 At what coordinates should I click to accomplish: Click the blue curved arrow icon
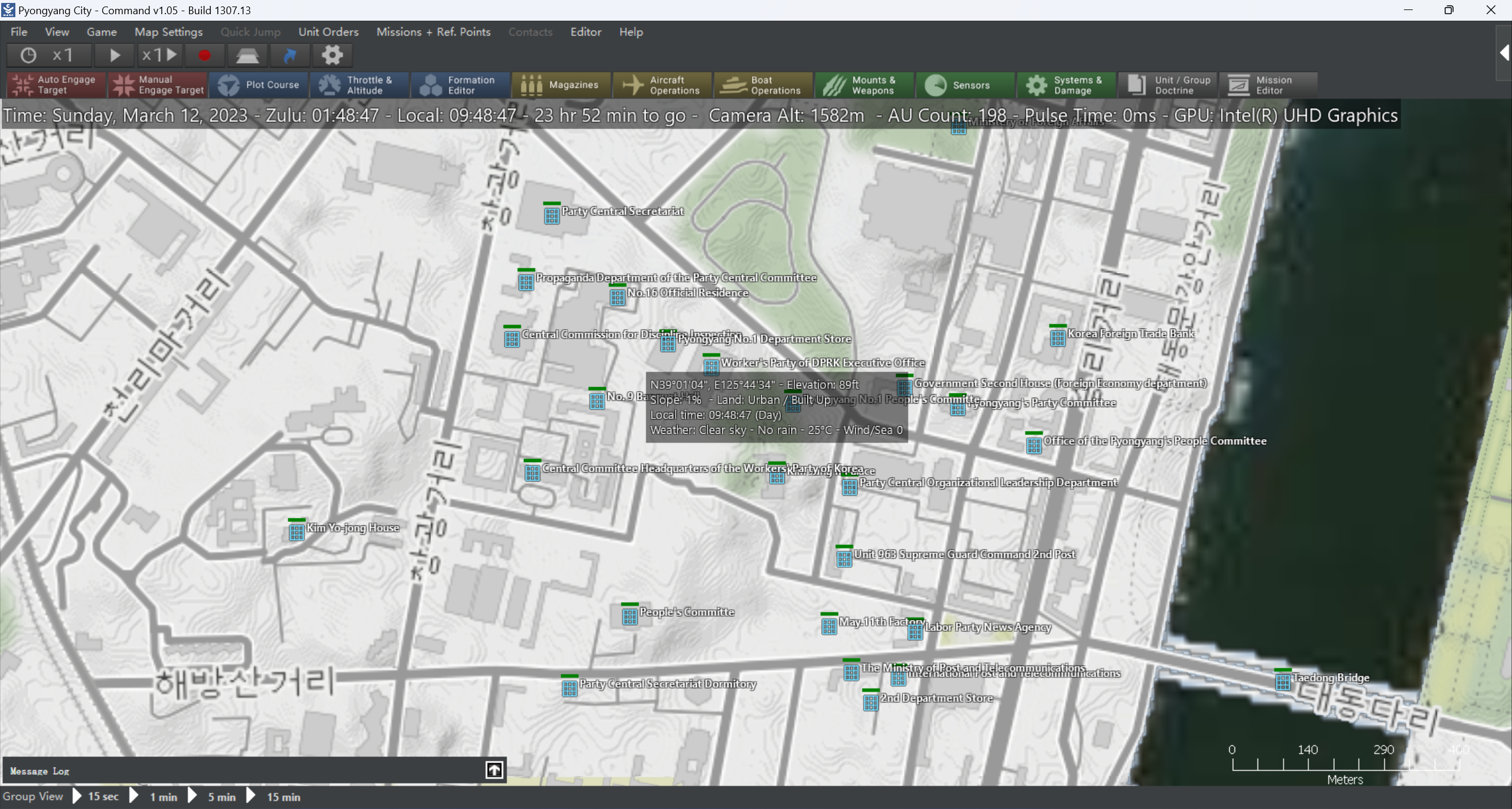tap(289, 56)
